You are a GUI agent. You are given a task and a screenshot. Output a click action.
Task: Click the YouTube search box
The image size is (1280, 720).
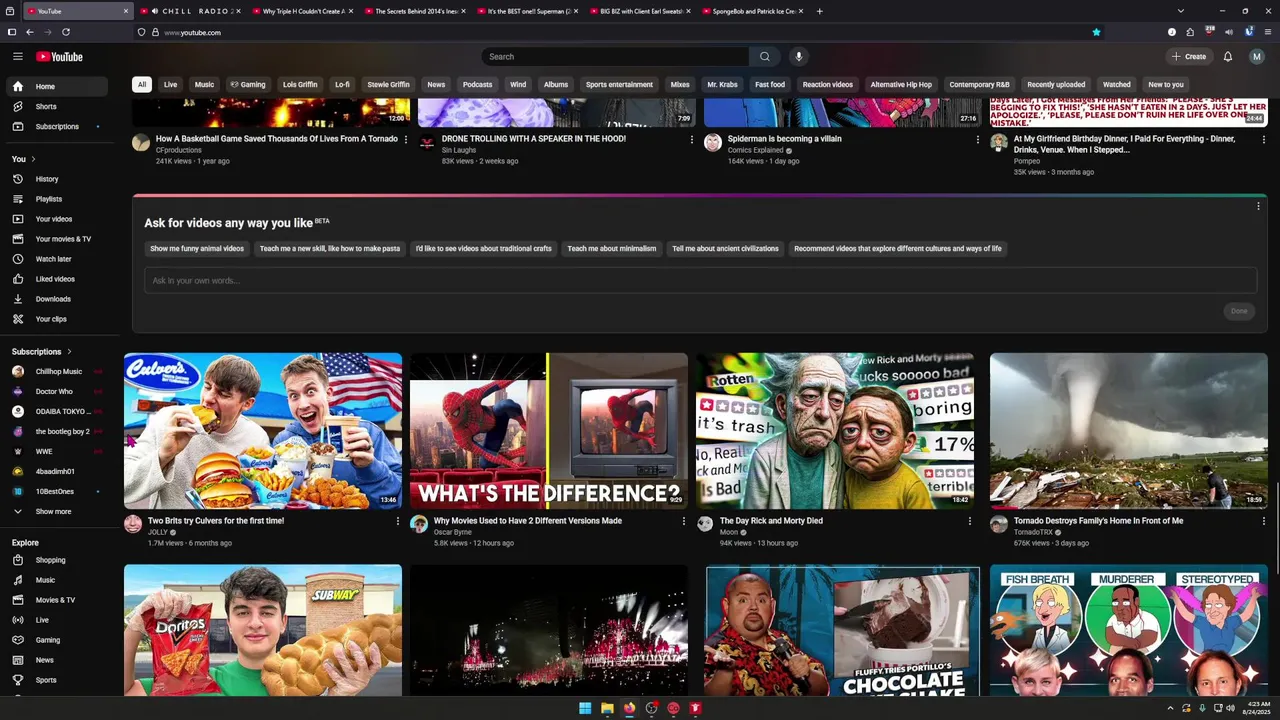pos(615,57)
